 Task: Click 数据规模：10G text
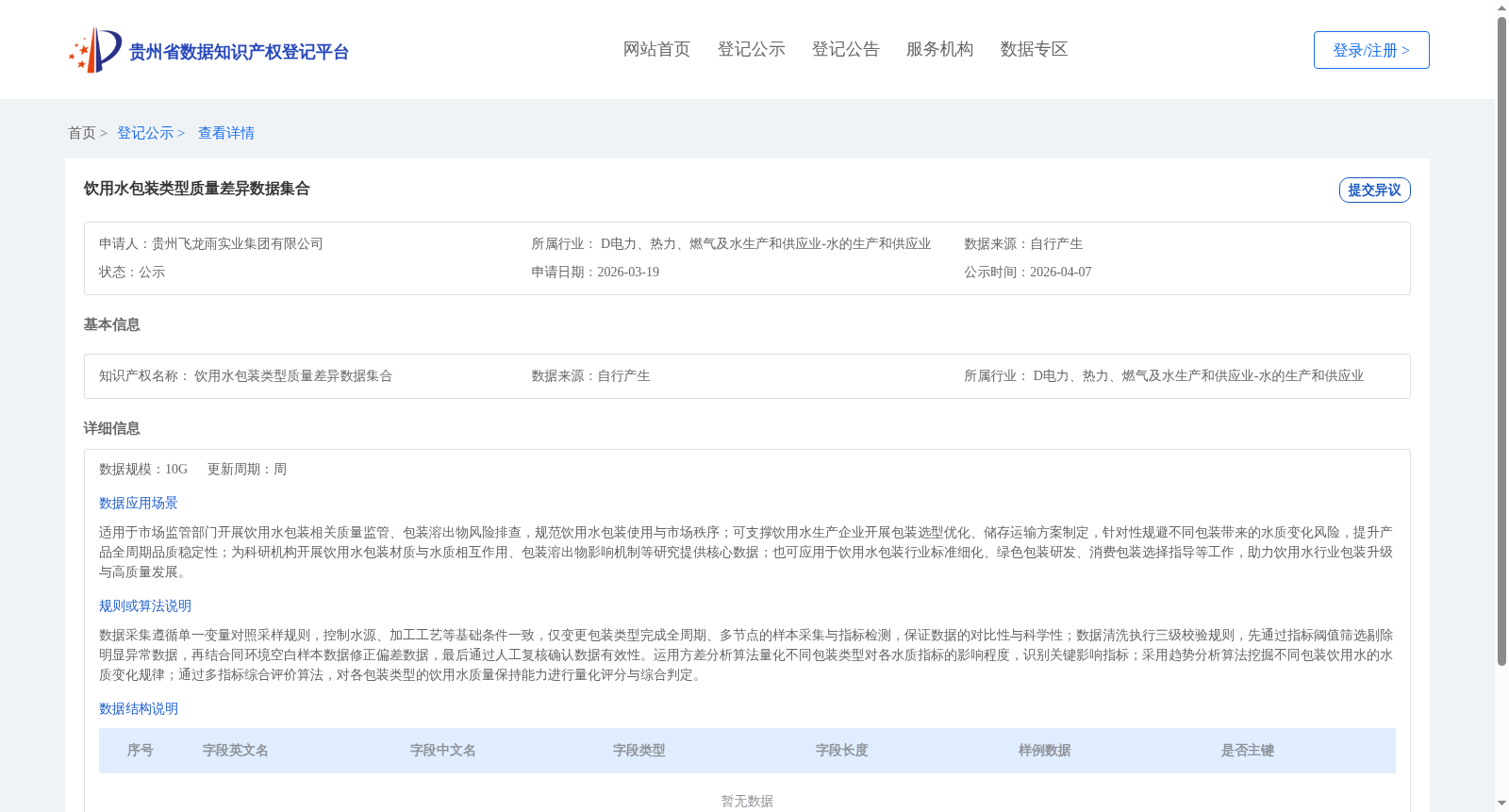pos(143,469)
